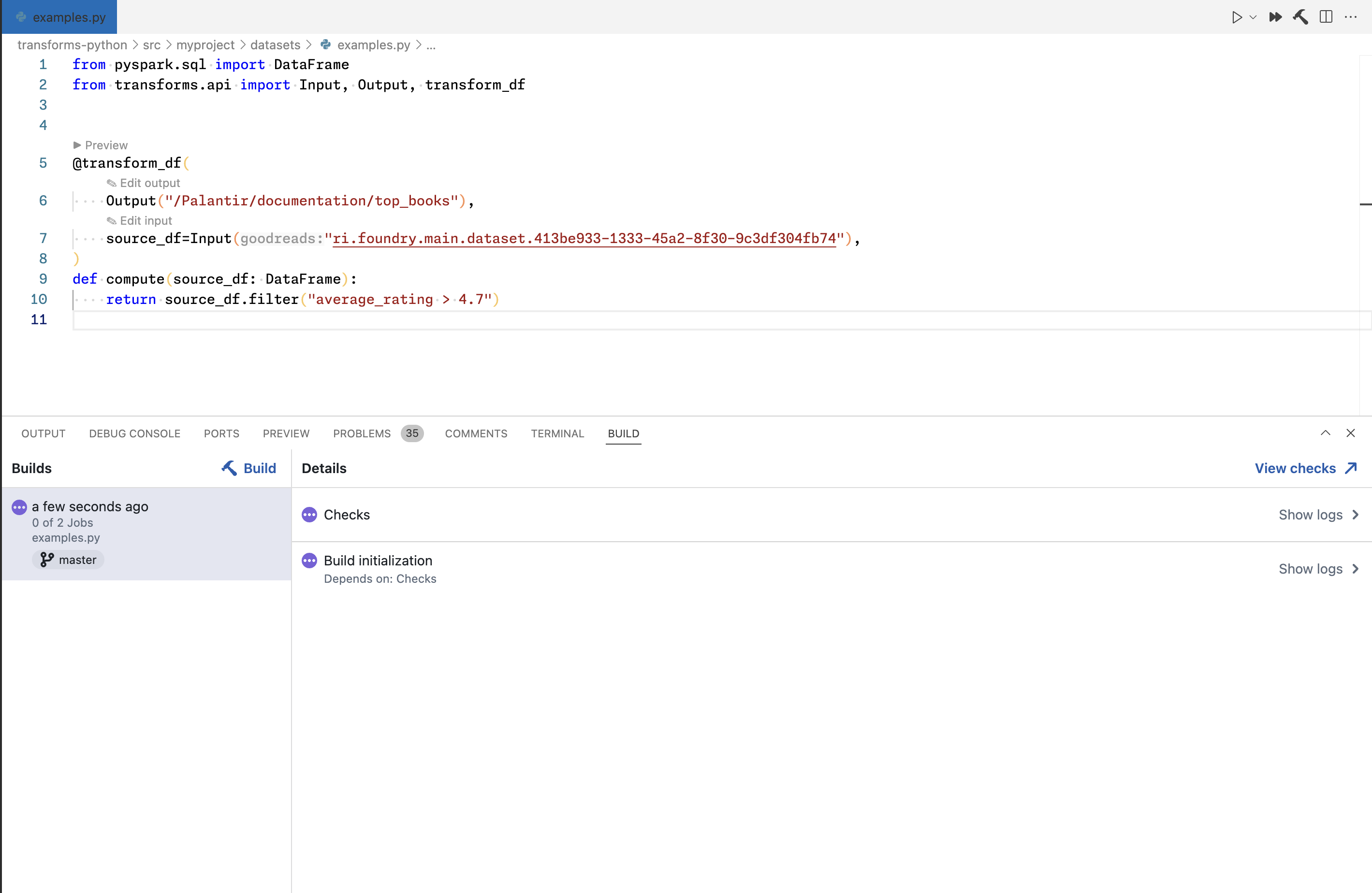Click the Preview code lens
The width and height of the screenshot is (1372, 893).
coord(100,145)
